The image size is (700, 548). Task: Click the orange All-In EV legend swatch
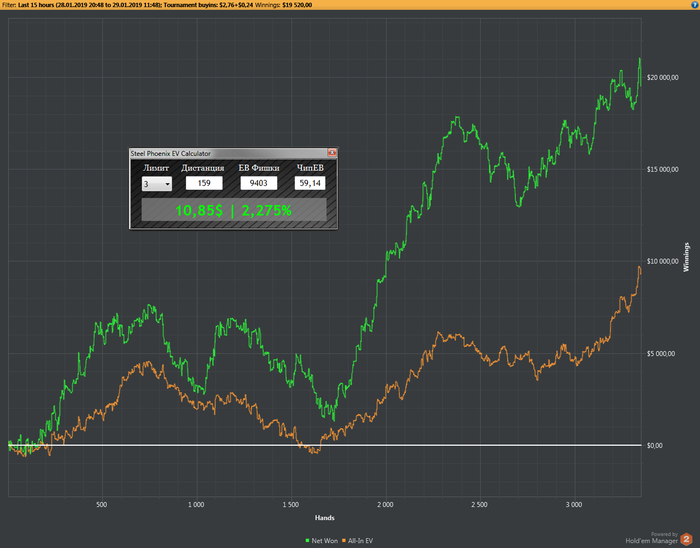tap(344, 540)
